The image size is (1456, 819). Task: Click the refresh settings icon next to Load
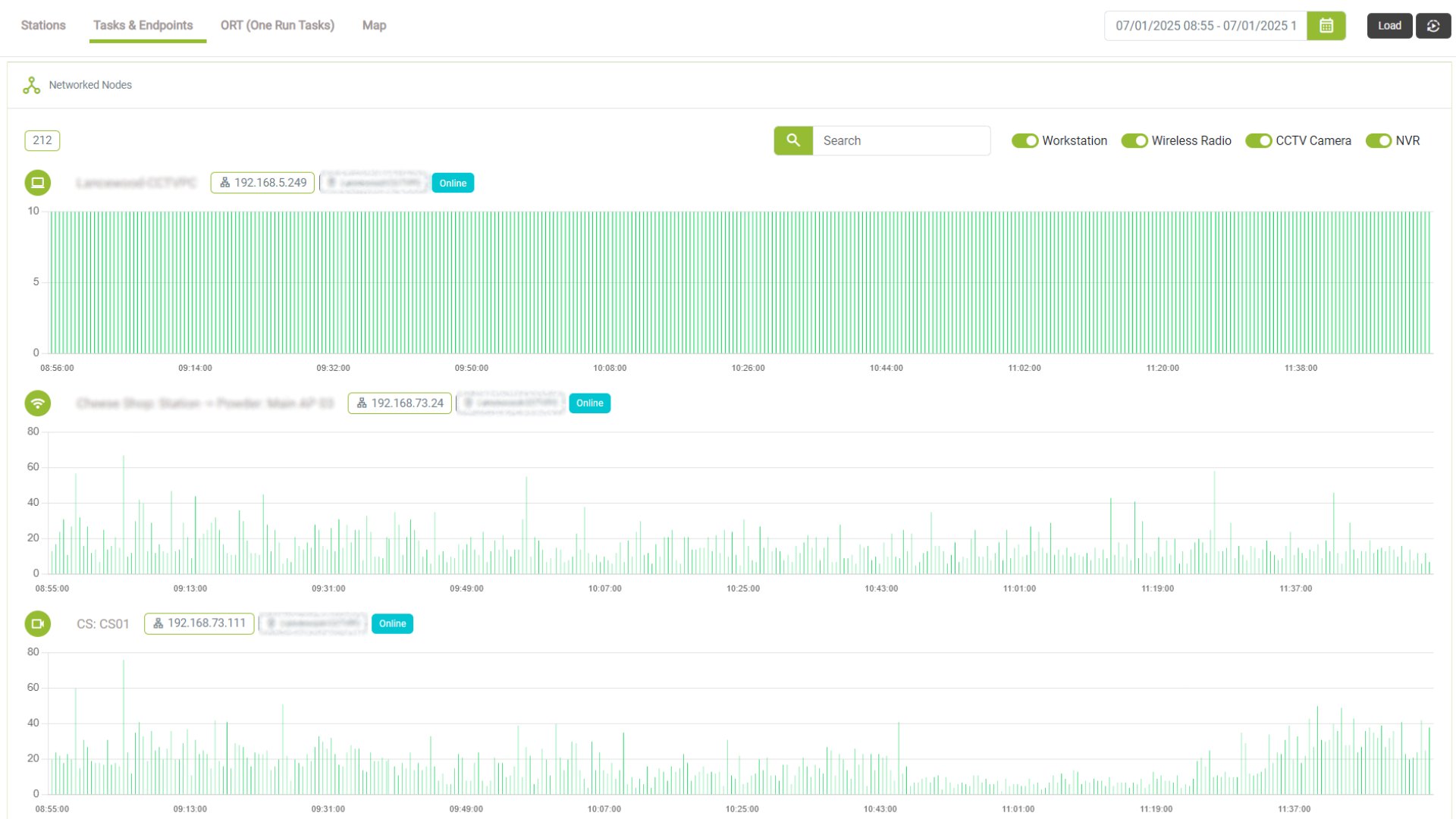(x=1432, y=25)
